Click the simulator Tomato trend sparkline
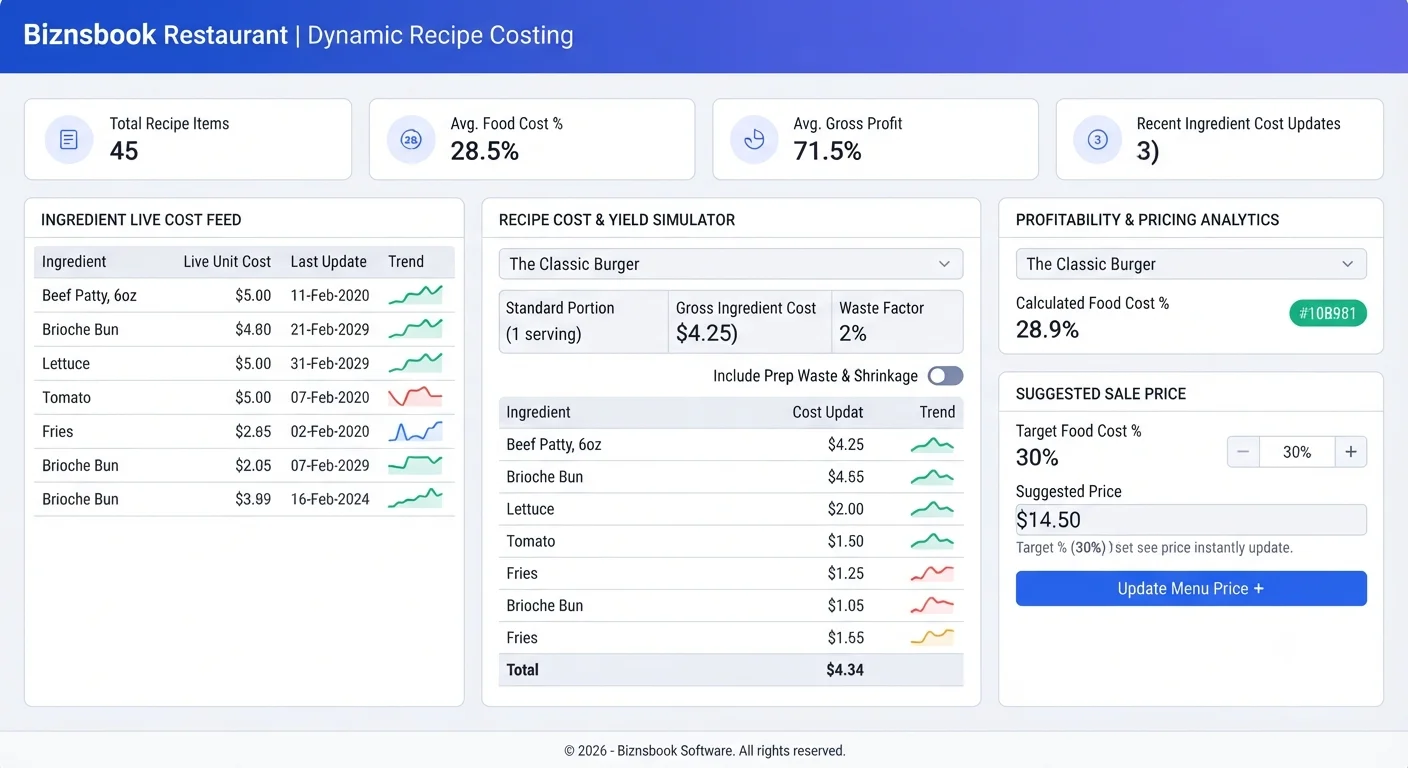 932,541
